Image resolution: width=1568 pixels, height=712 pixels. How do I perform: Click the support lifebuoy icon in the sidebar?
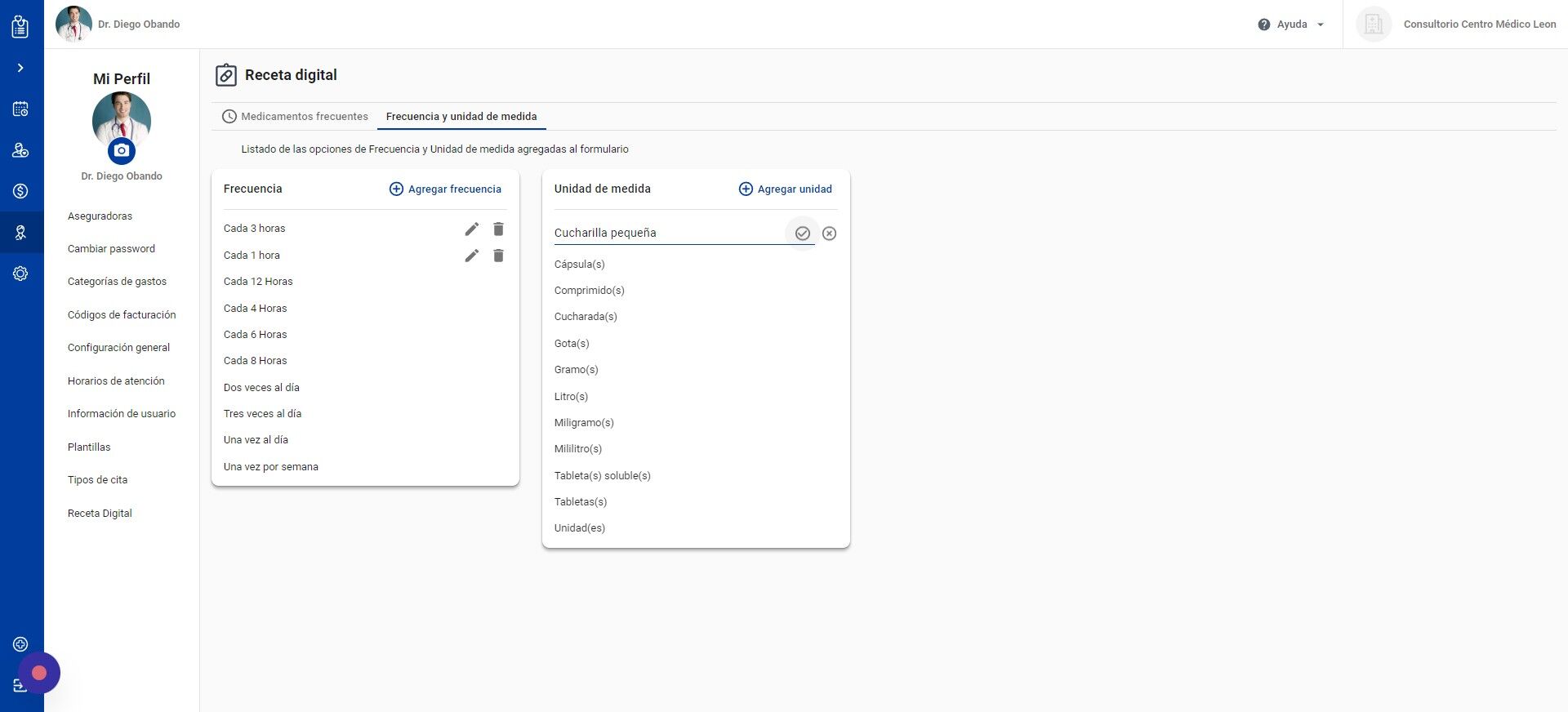click(20, 644)
